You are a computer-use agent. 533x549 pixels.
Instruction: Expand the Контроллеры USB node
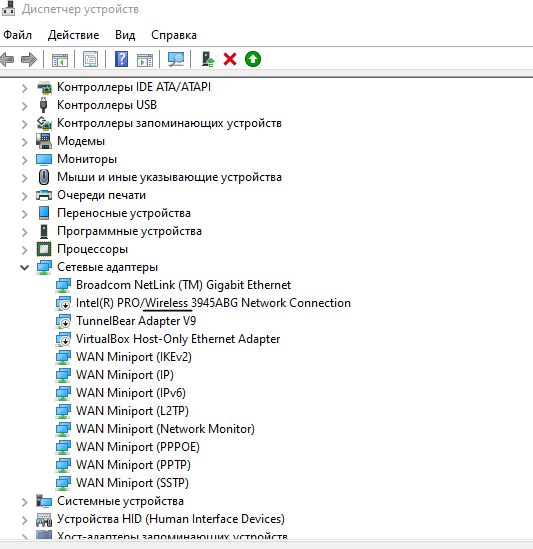pyautogui.click(x=25, y=106)
